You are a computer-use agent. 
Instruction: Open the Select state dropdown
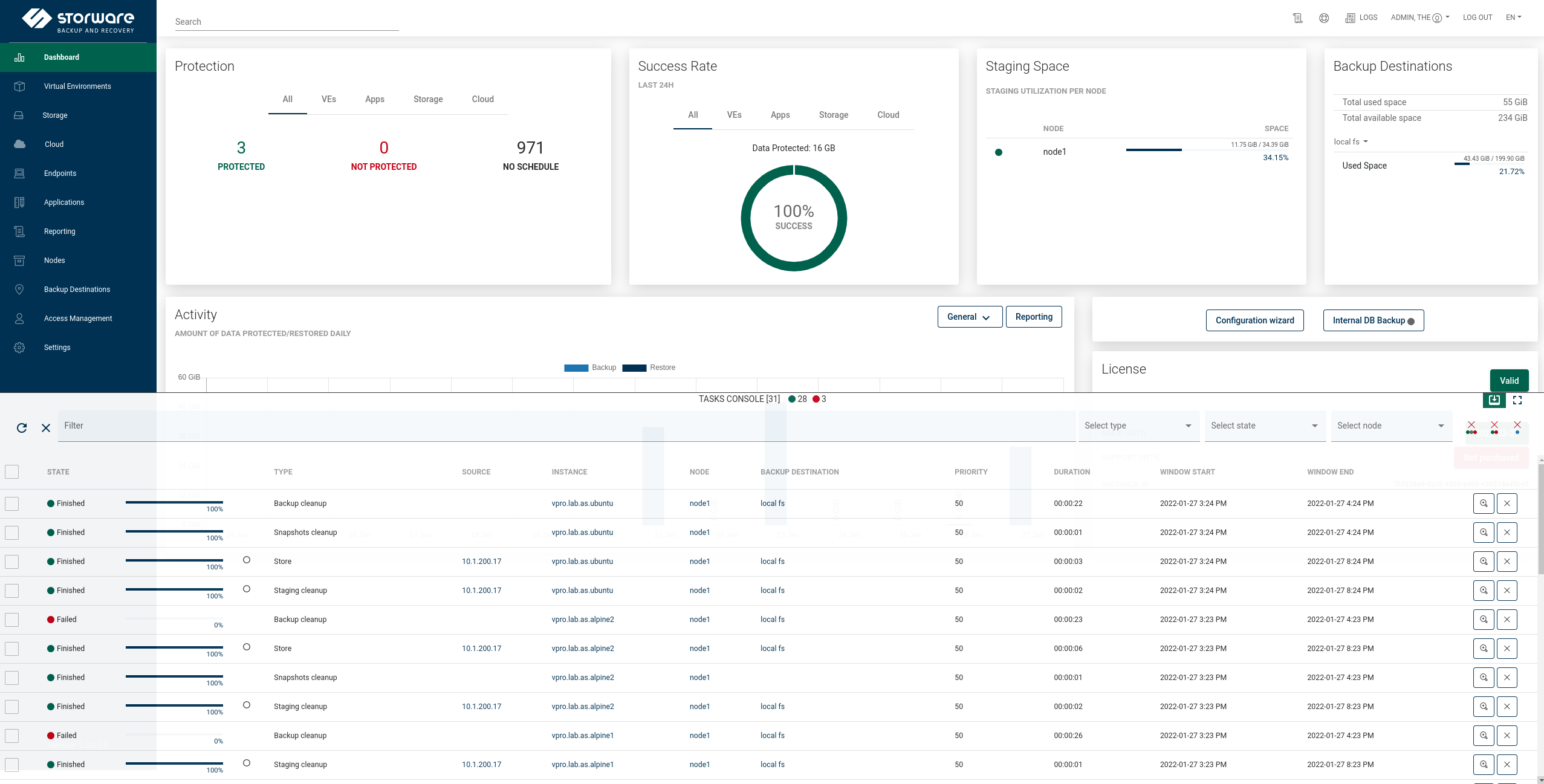coord(1264,426)
